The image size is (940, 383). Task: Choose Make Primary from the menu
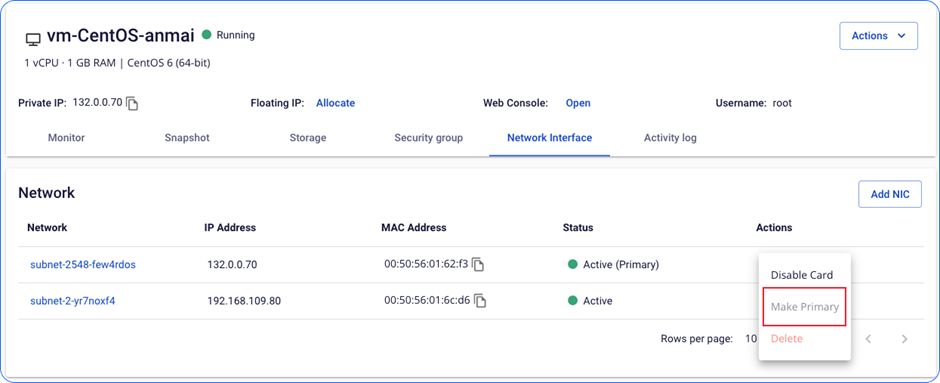coord(805,307)
